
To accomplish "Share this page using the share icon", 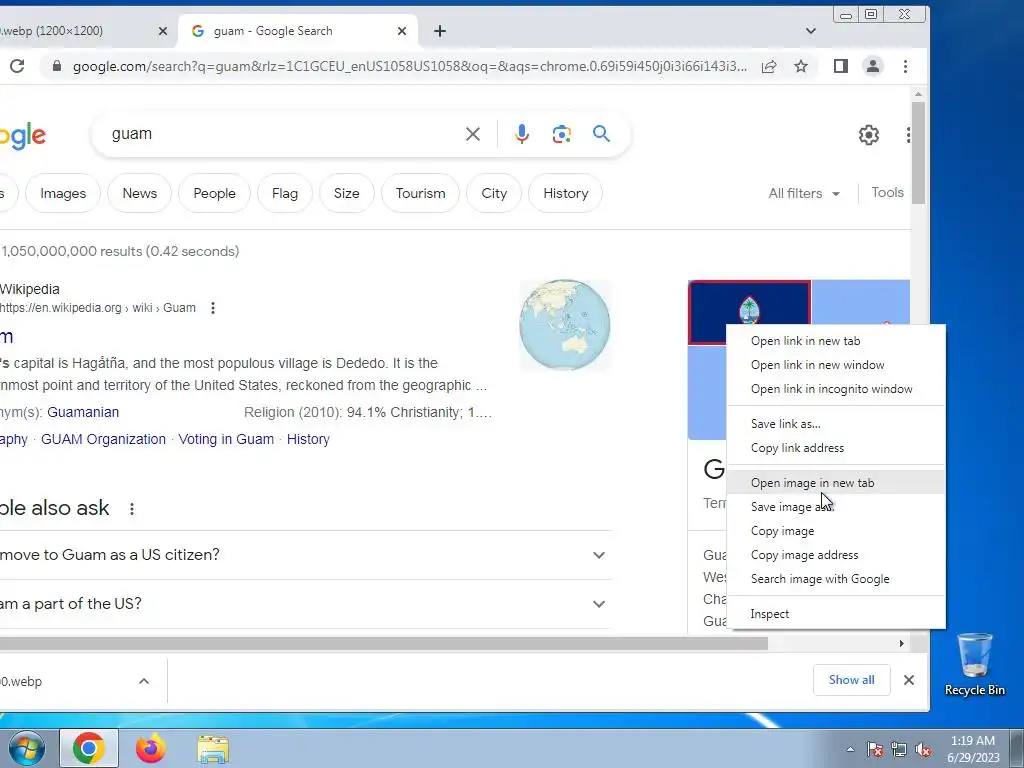I will 769,66.
